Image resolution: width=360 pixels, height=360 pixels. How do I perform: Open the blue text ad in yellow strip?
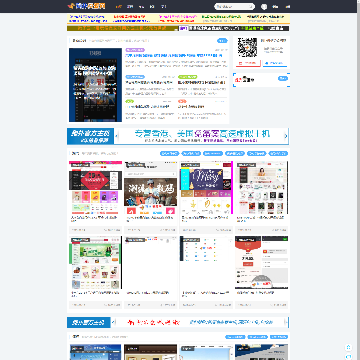tap(88, 18)
